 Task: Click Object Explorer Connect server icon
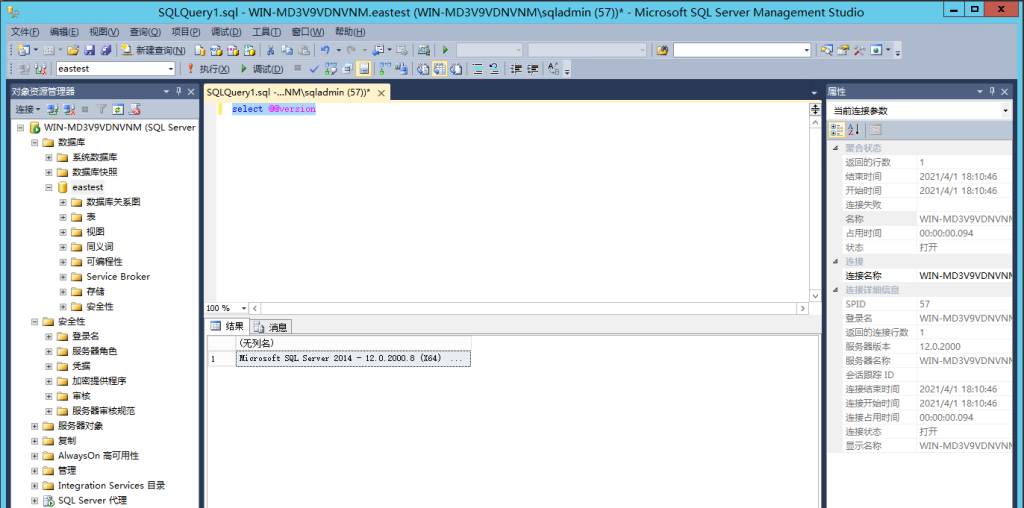(53, 109)
